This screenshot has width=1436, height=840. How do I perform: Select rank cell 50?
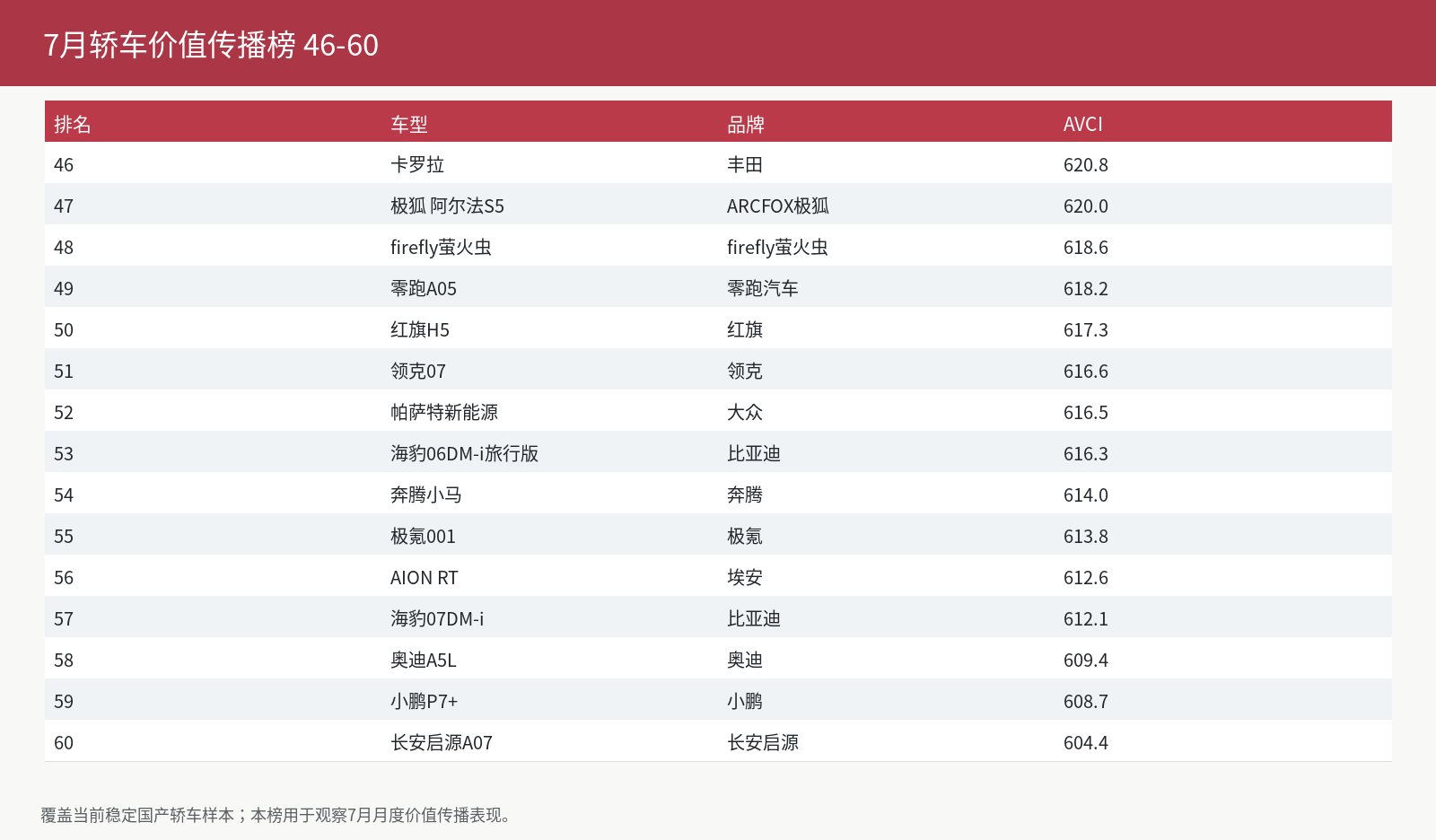click(x=64, y=330)
